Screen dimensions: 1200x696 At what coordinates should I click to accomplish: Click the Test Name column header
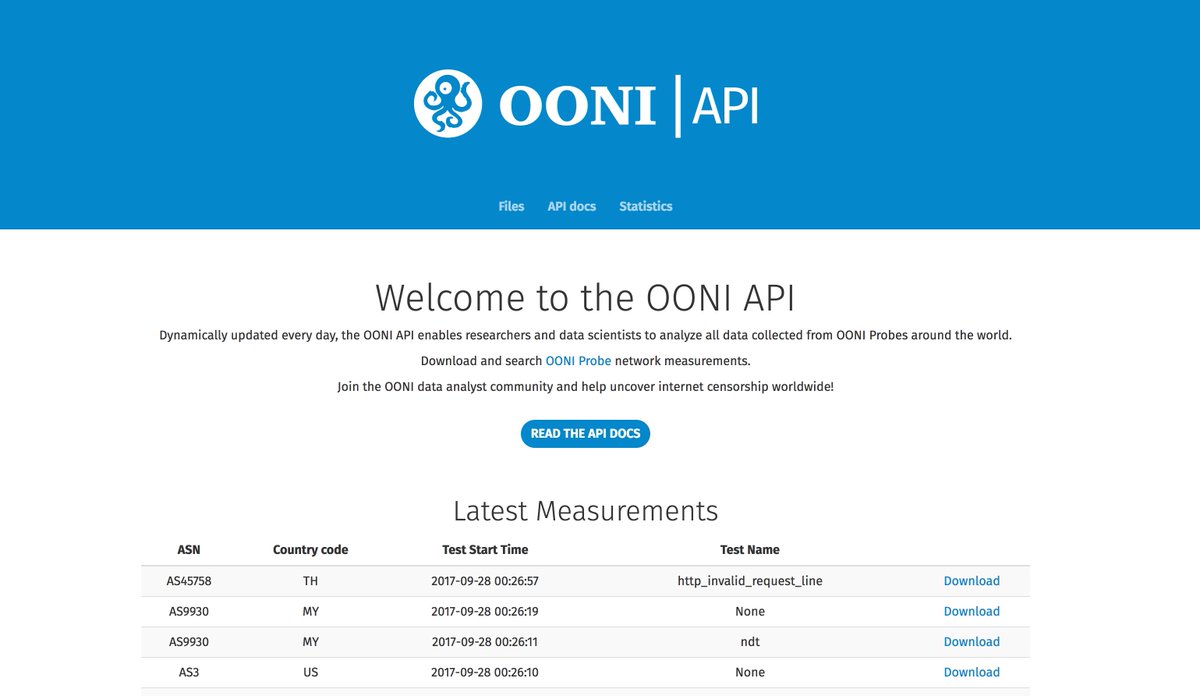point(750,549)
